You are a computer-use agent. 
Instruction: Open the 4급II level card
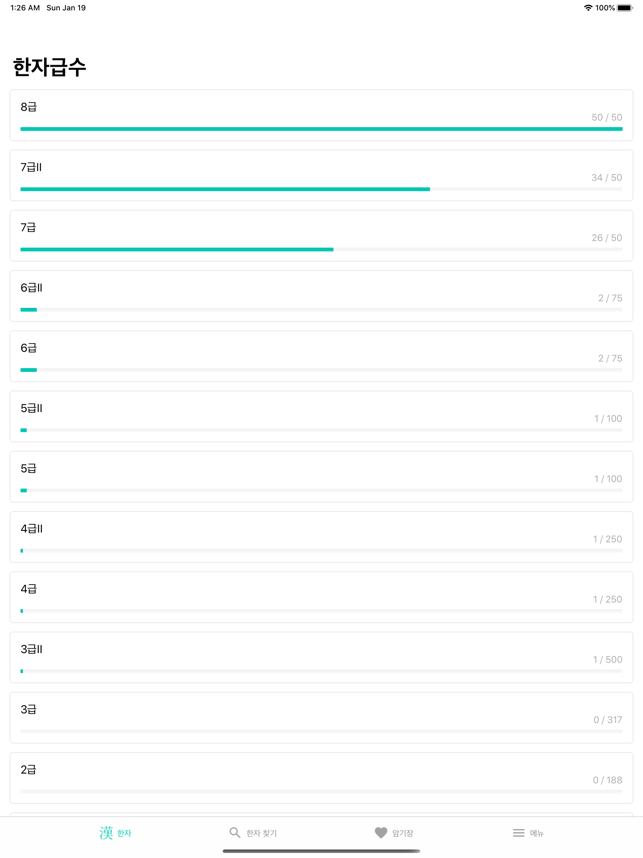tap(321, 537)
